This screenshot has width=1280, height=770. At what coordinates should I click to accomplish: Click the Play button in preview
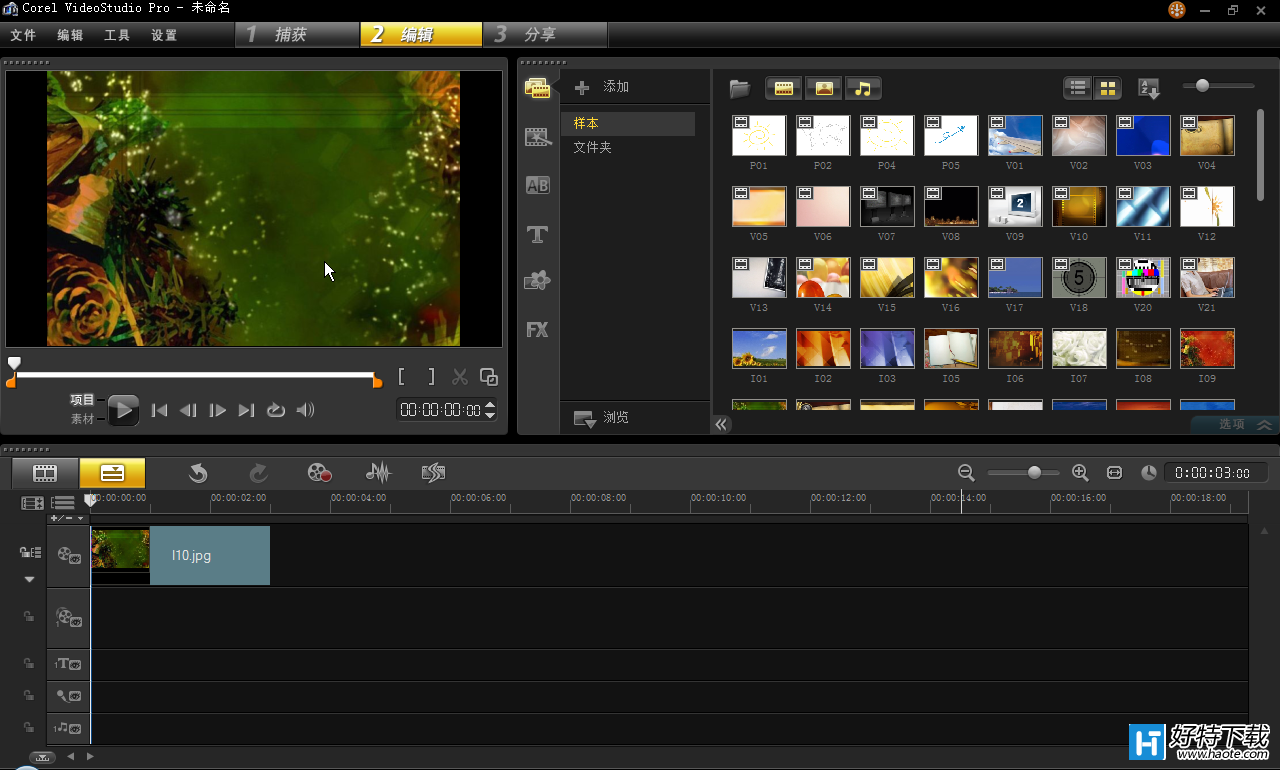pyautogui.click(x=123, y=410)
